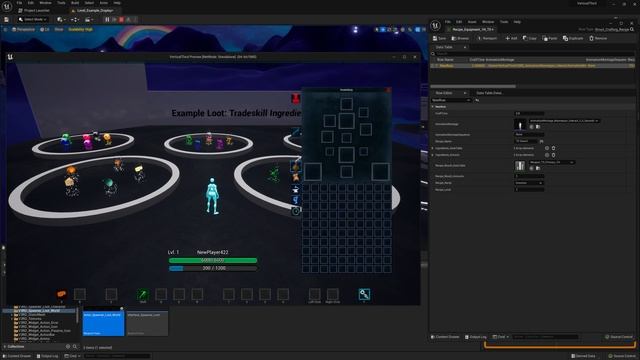The width and height of the screenshot is (640, 360).
Task: Open Content Drawer in data table window
Action: 445,337
